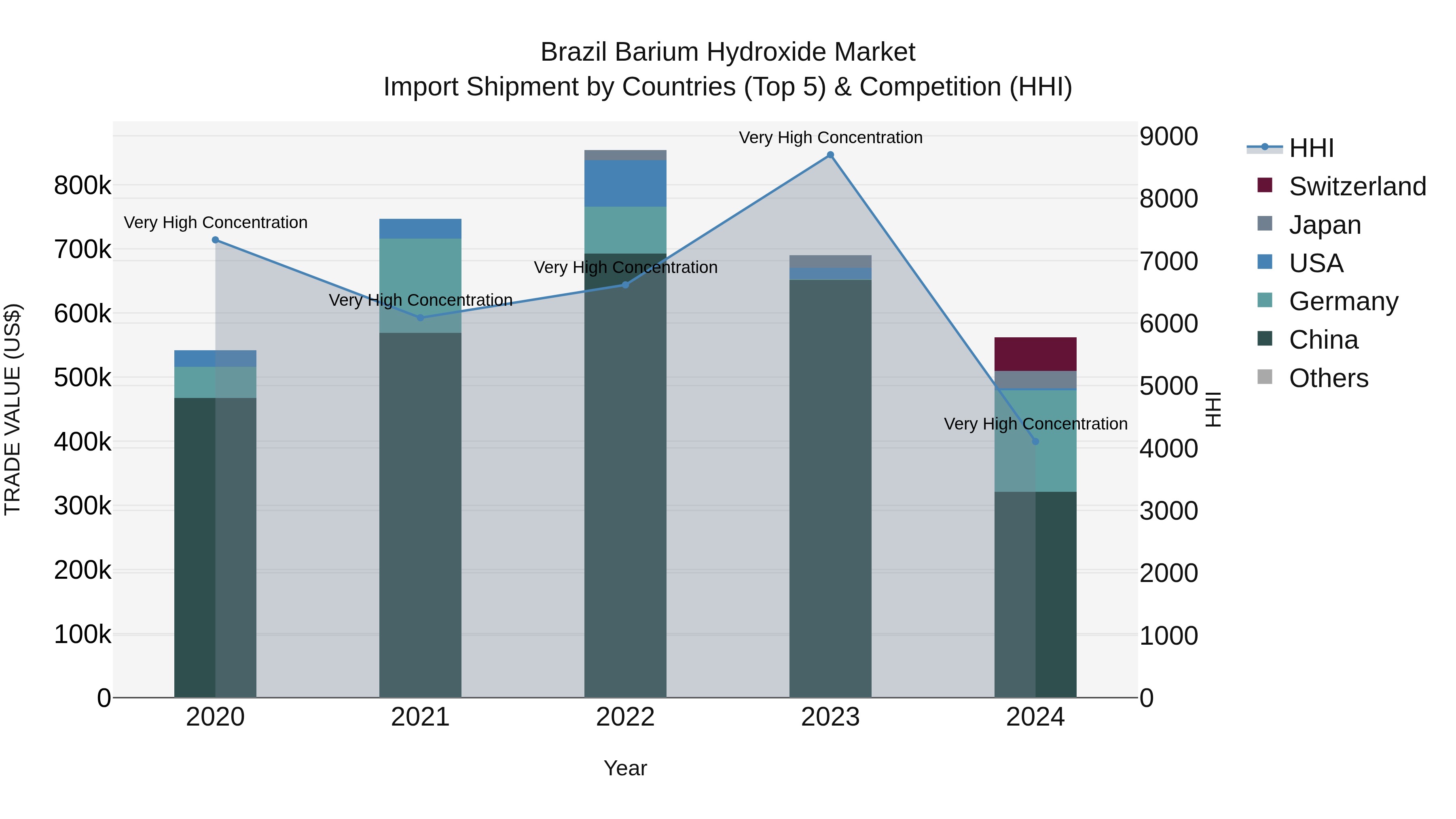
Task: Click the USA legend color swatch
Action: pos(1265,262)
